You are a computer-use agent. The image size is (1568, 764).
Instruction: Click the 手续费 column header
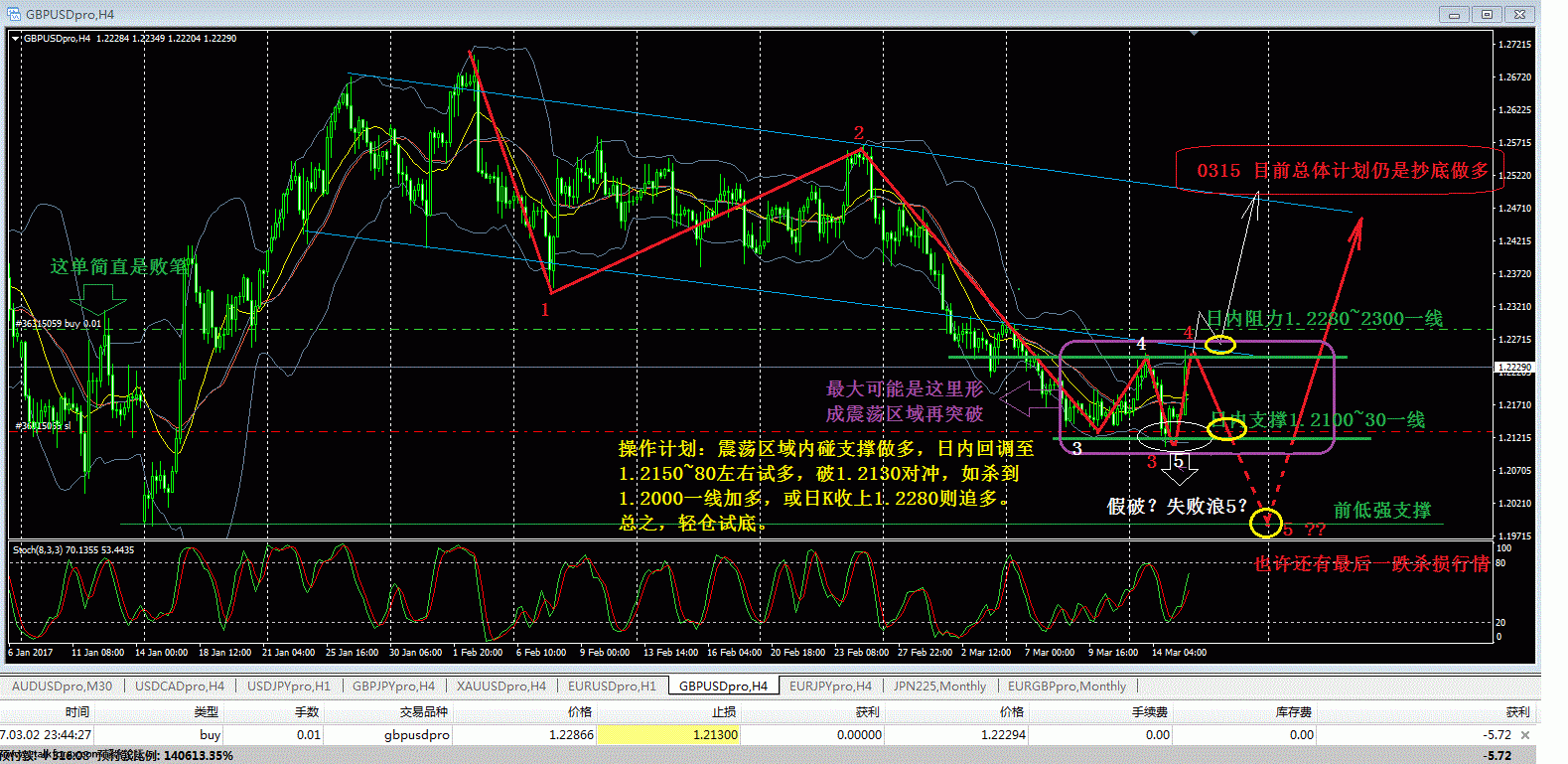1150,712
